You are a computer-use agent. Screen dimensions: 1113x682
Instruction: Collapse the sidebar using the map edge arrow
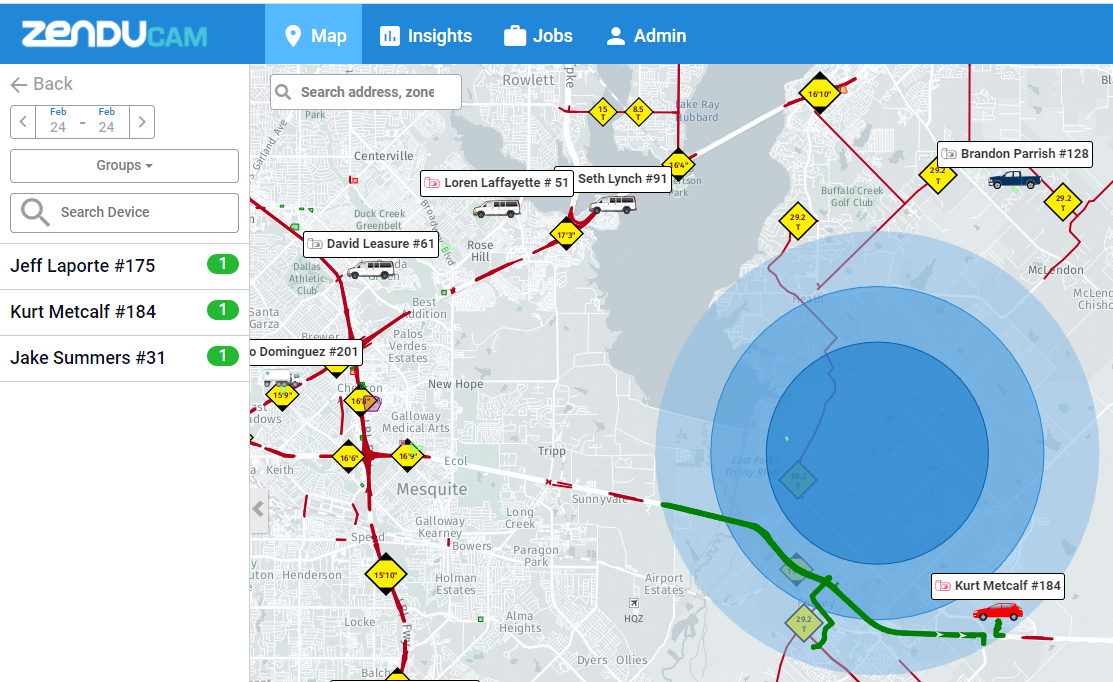click(259, 510)
